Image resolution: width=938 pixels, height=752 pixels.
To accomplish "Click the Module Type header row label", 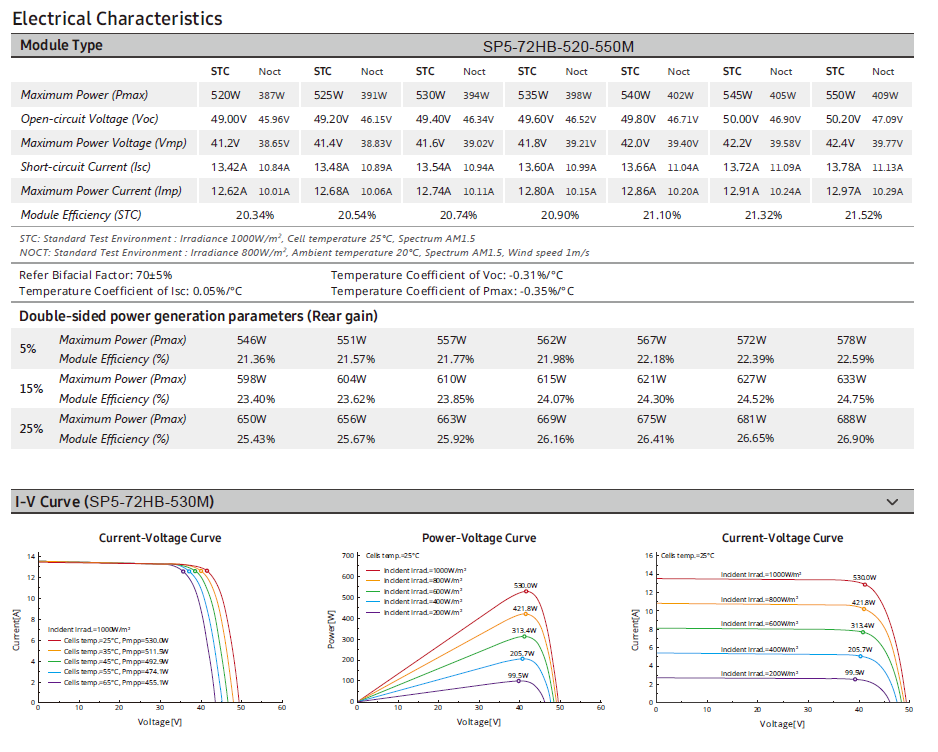I will (x=61, y=46).
